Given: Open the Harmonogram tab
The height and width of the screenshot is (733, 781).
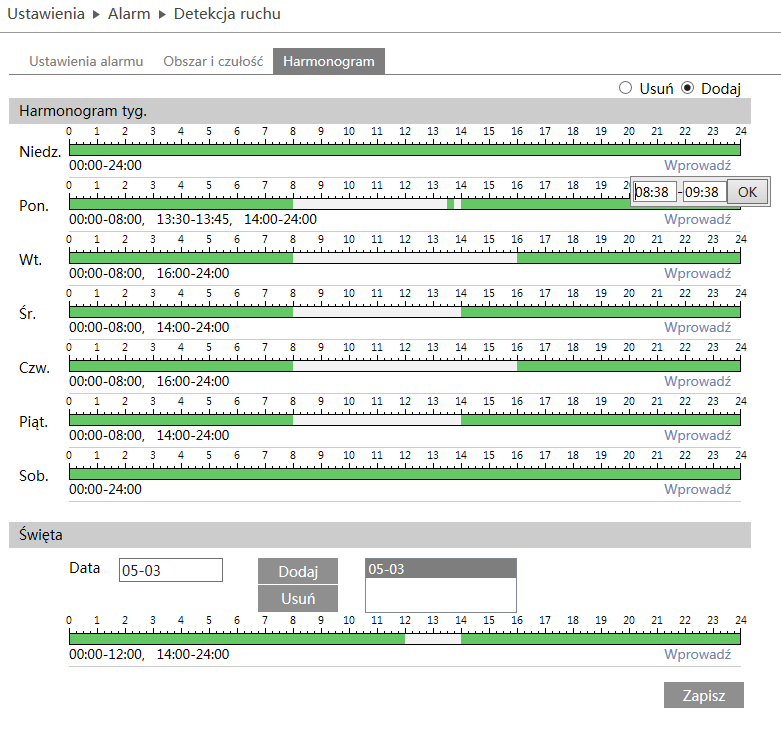Looking at the screenshot, I should (329, 61).
